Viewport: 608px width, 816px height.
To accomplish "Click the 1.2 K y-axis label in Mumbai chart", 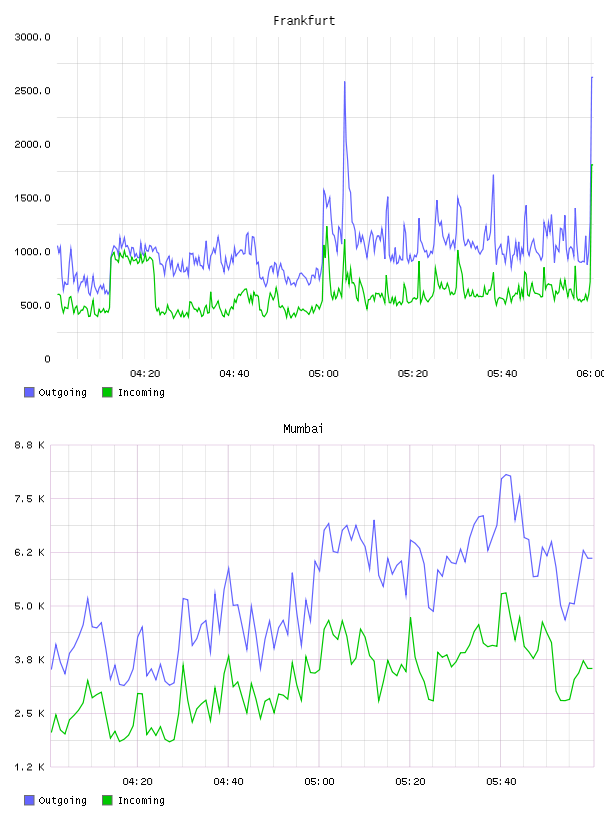I will (x=29, y=767).
